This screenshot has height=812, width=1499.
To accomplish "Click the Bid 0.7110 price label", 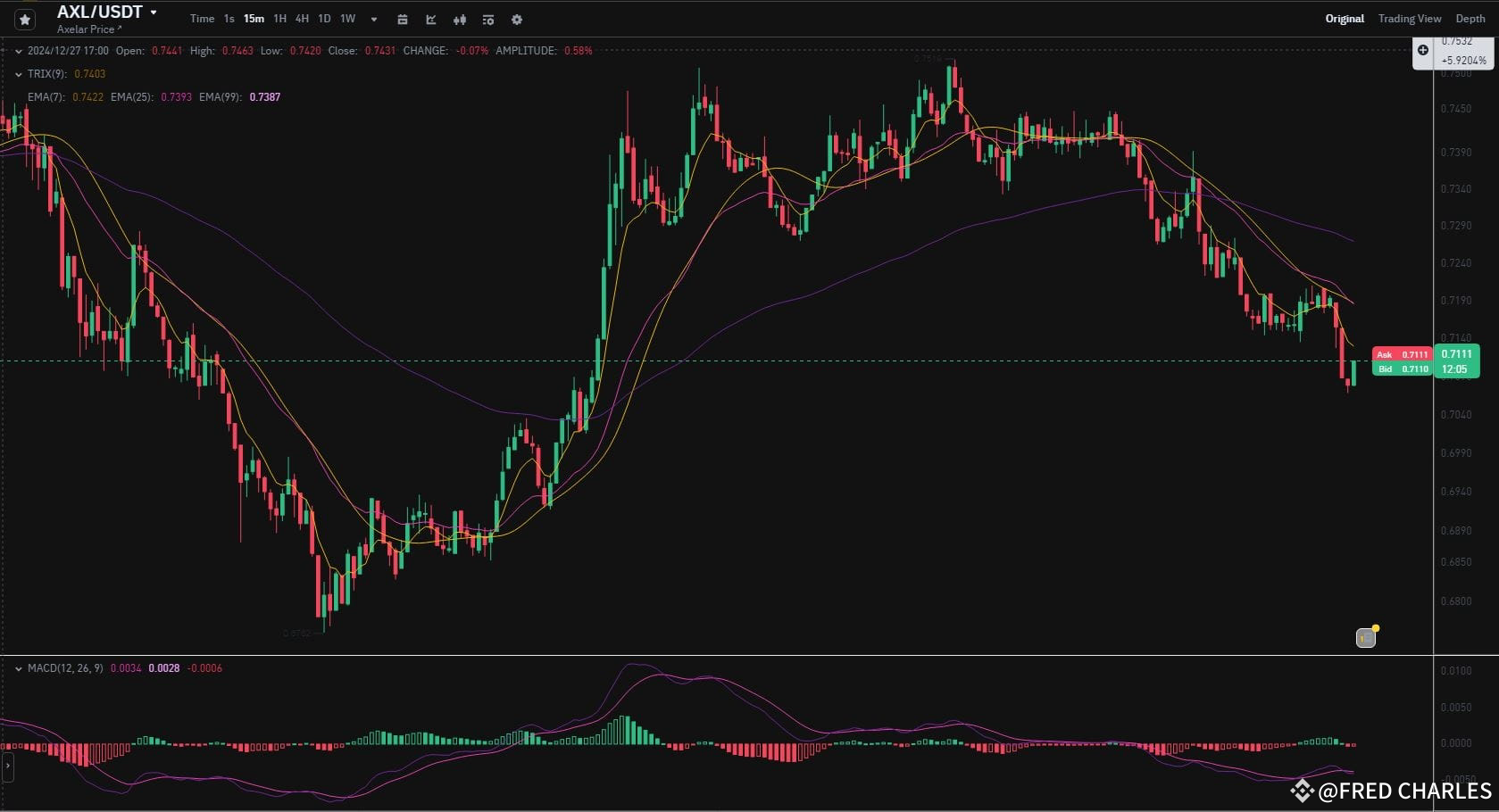I will pyautogui.click(x=1403, y=369).
